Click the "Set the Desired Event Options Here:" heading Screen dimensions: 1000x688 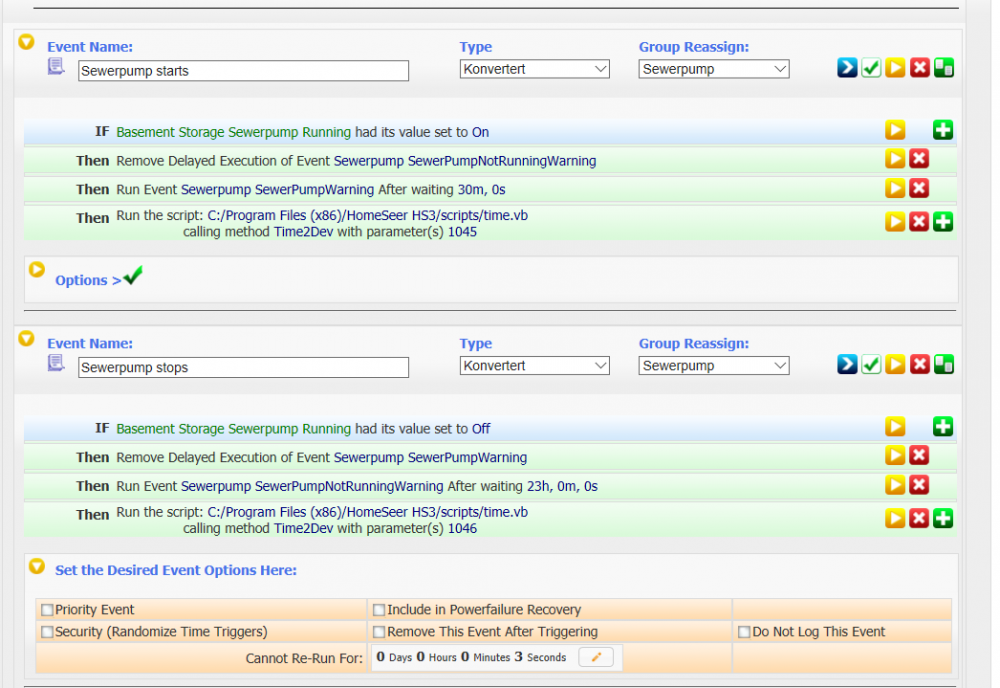[x=176, y=570]
